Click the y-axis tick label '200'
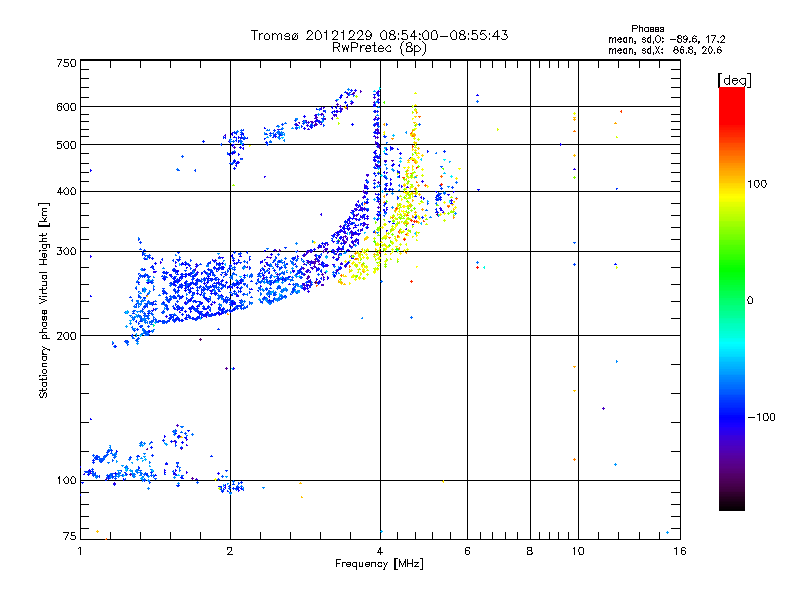The image size is (800, 600). (x=66, y=336)
